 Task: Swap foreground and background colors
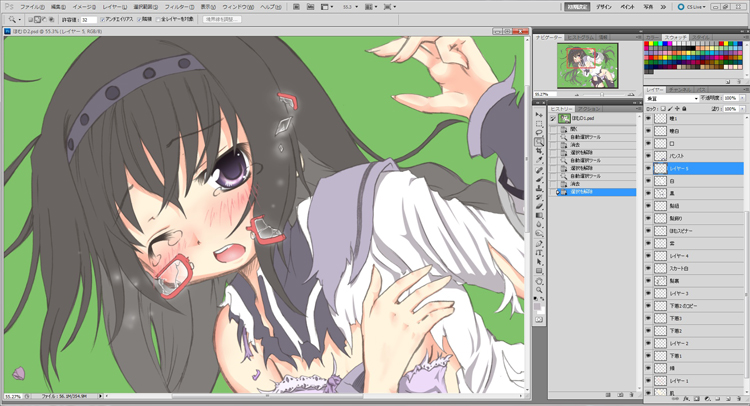point(542,298)
